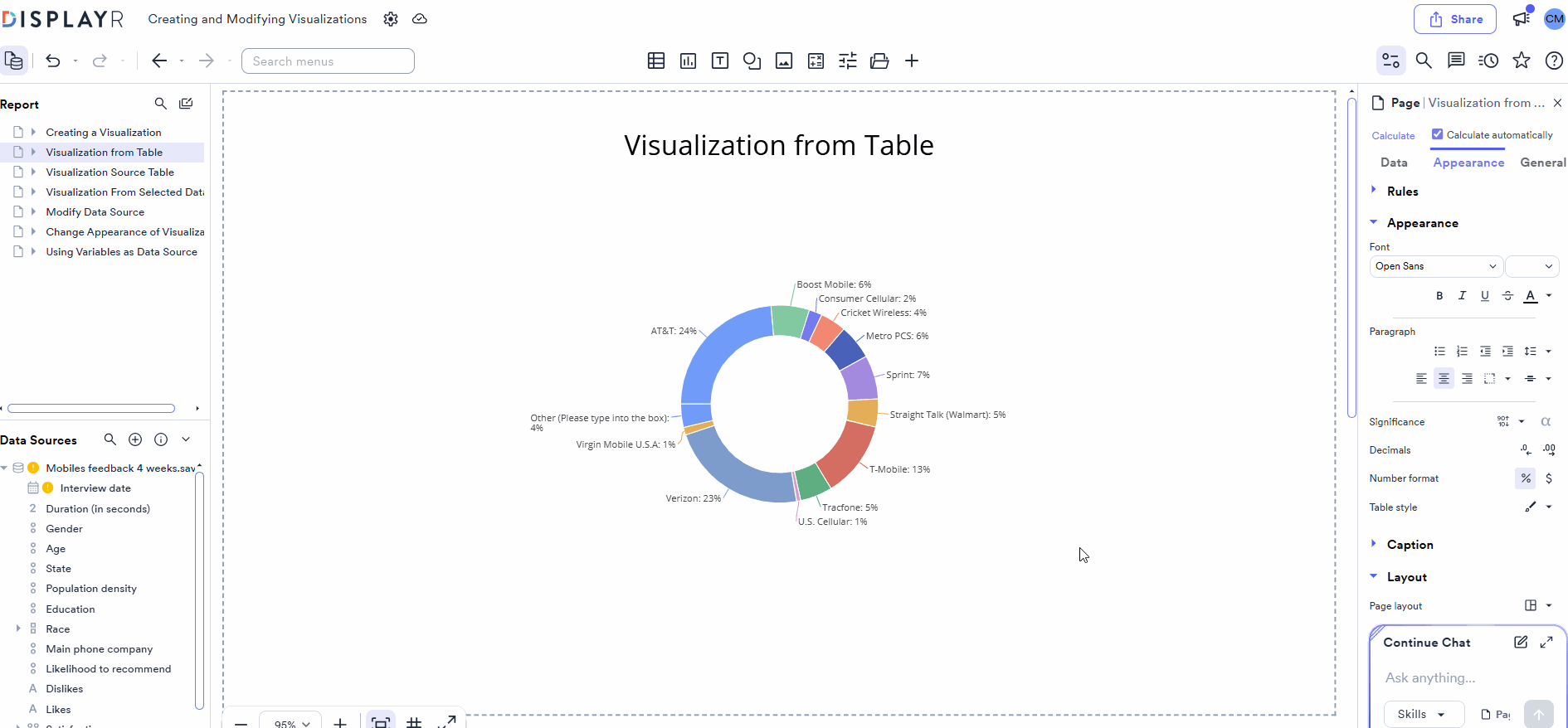Toggle the grid display icon at canvas bottom
The image size is (1568, 728).
click(414, 722)
